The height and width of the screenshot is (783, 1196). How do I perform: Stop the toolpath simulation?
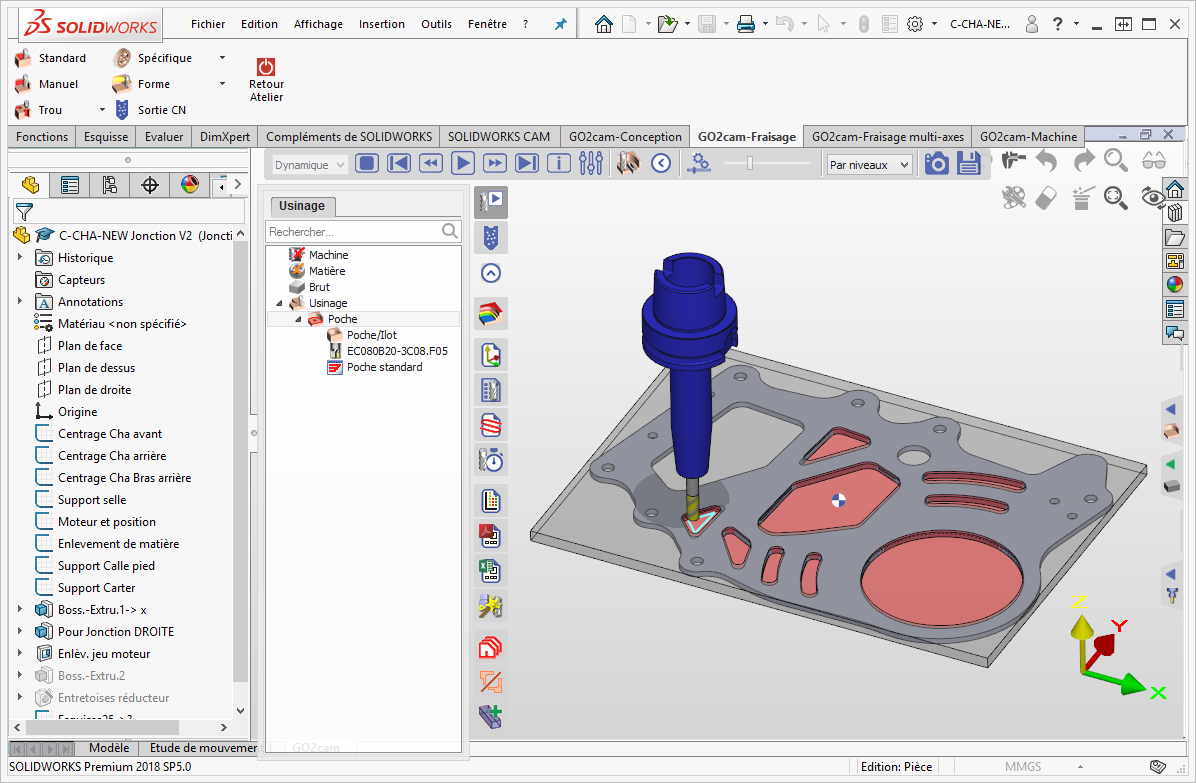(367, 163)
